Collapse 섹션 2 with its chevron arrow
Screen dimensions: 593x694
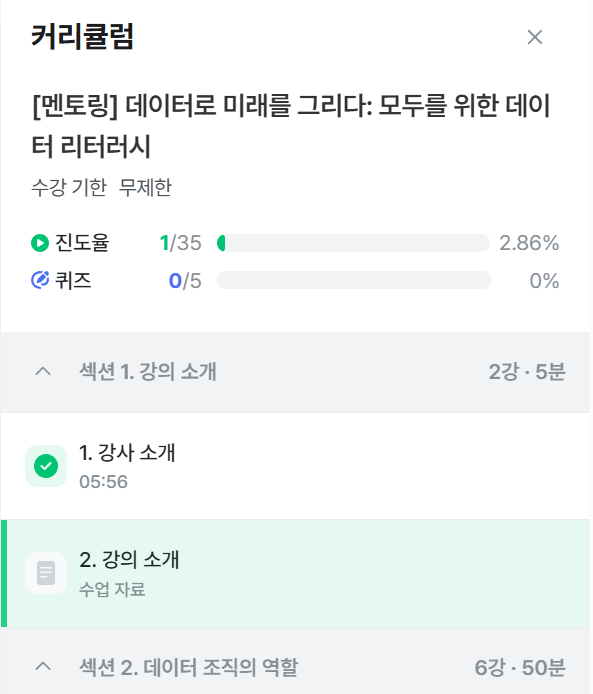43,666
